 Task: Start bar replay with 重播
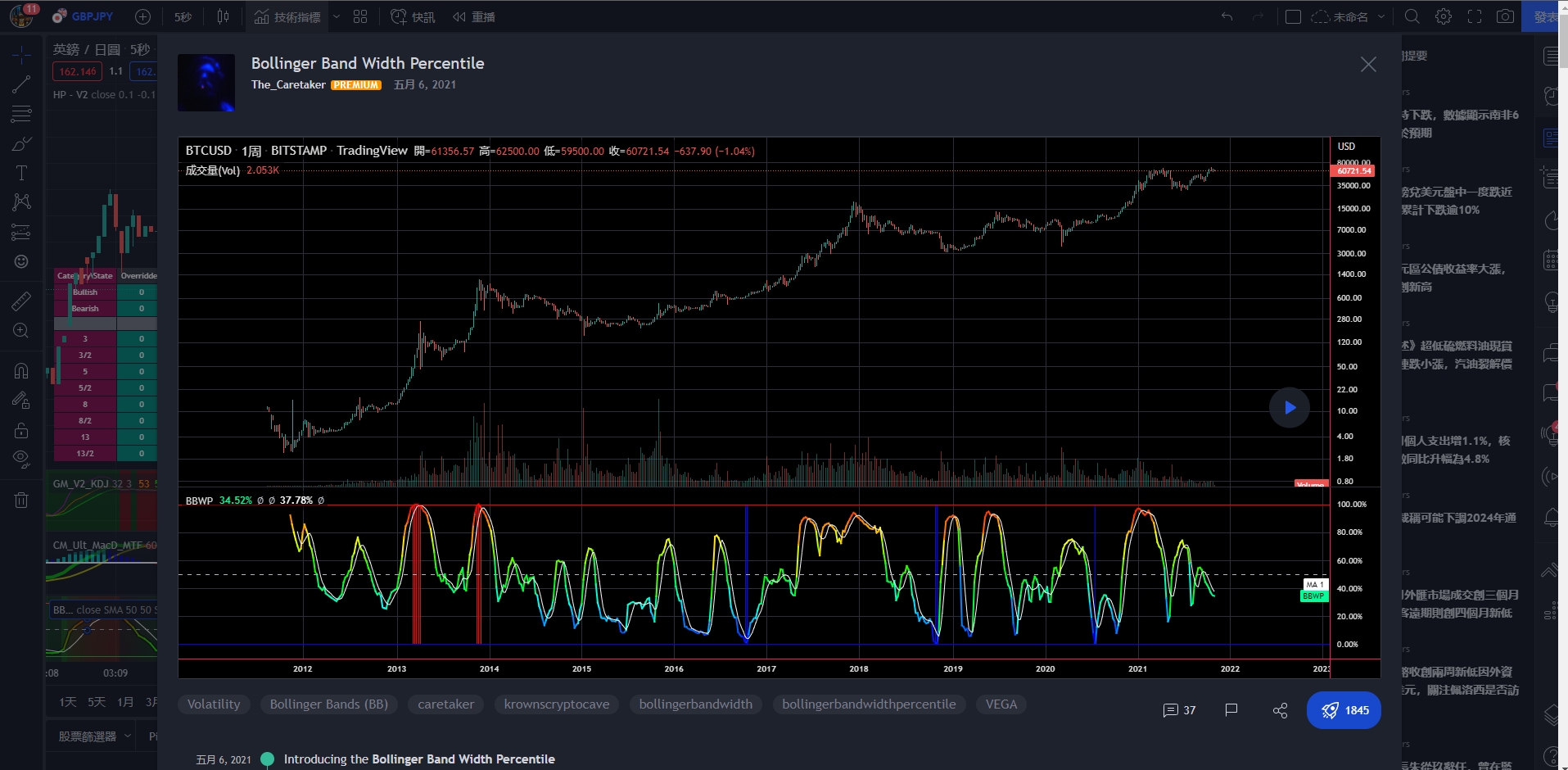tap(474, 16)
